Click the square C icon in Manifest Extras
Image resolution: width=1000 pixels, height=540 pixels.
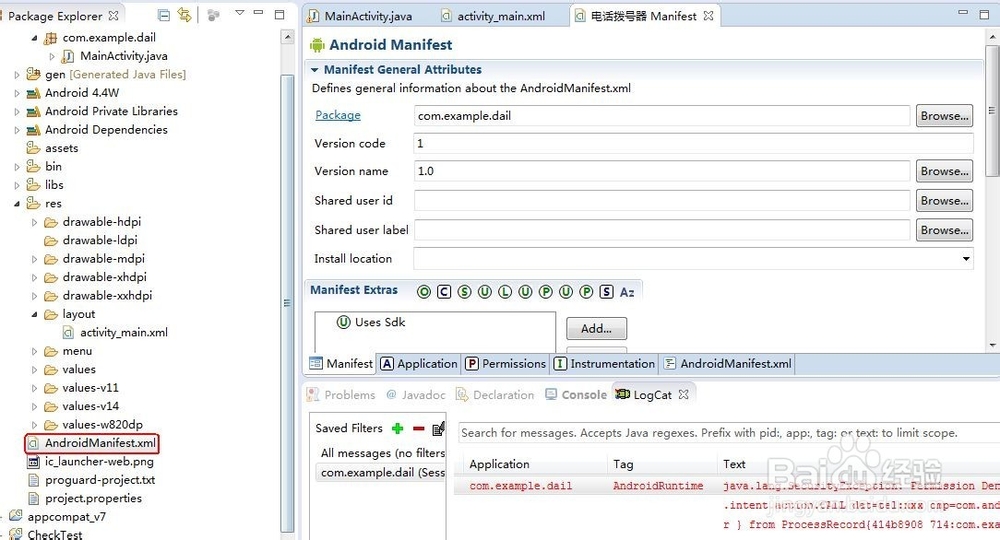coord(444,292)
